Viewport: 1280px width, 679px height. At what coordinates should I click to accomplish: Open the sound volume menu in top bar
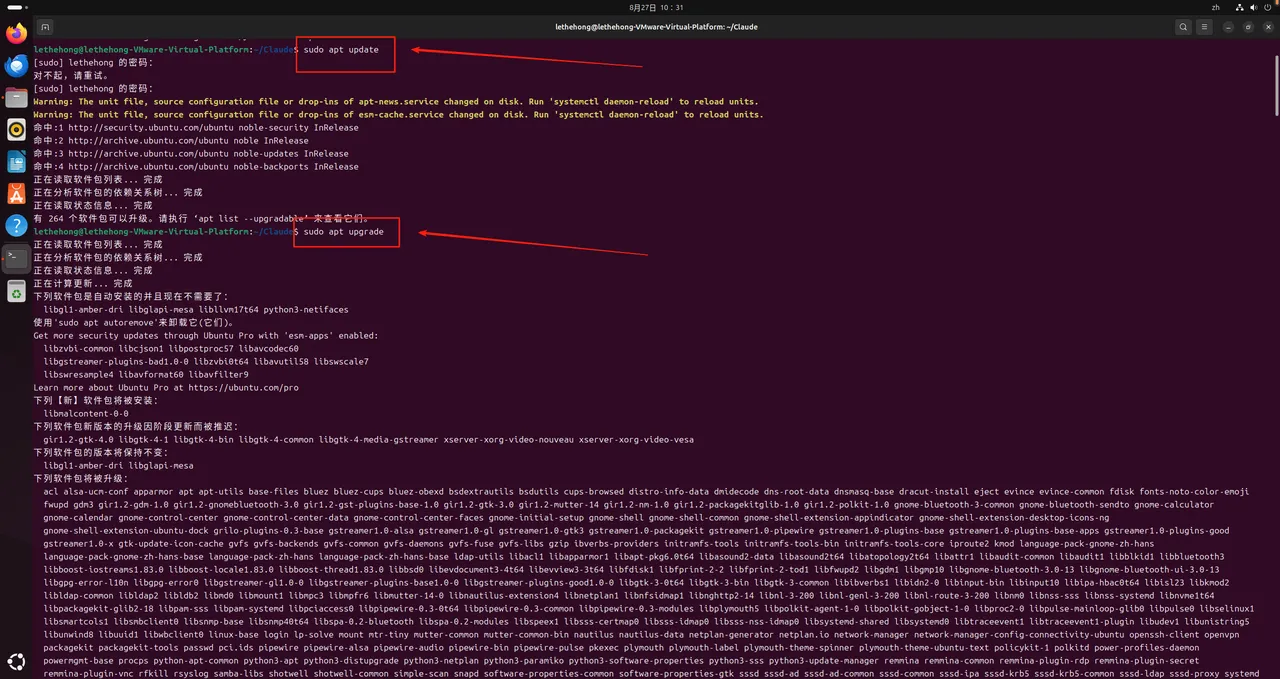pos(1253,7)
